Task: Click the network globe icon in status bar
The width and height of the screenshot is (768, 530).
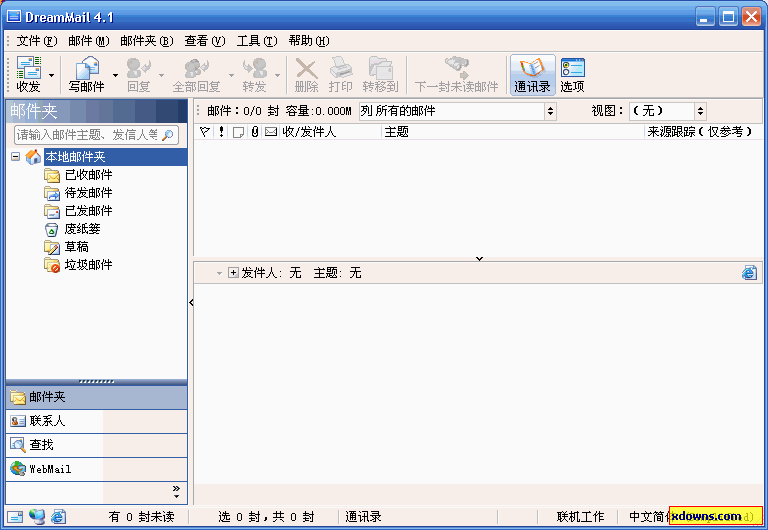Action: pyautogui.click(x=37, y=517)
